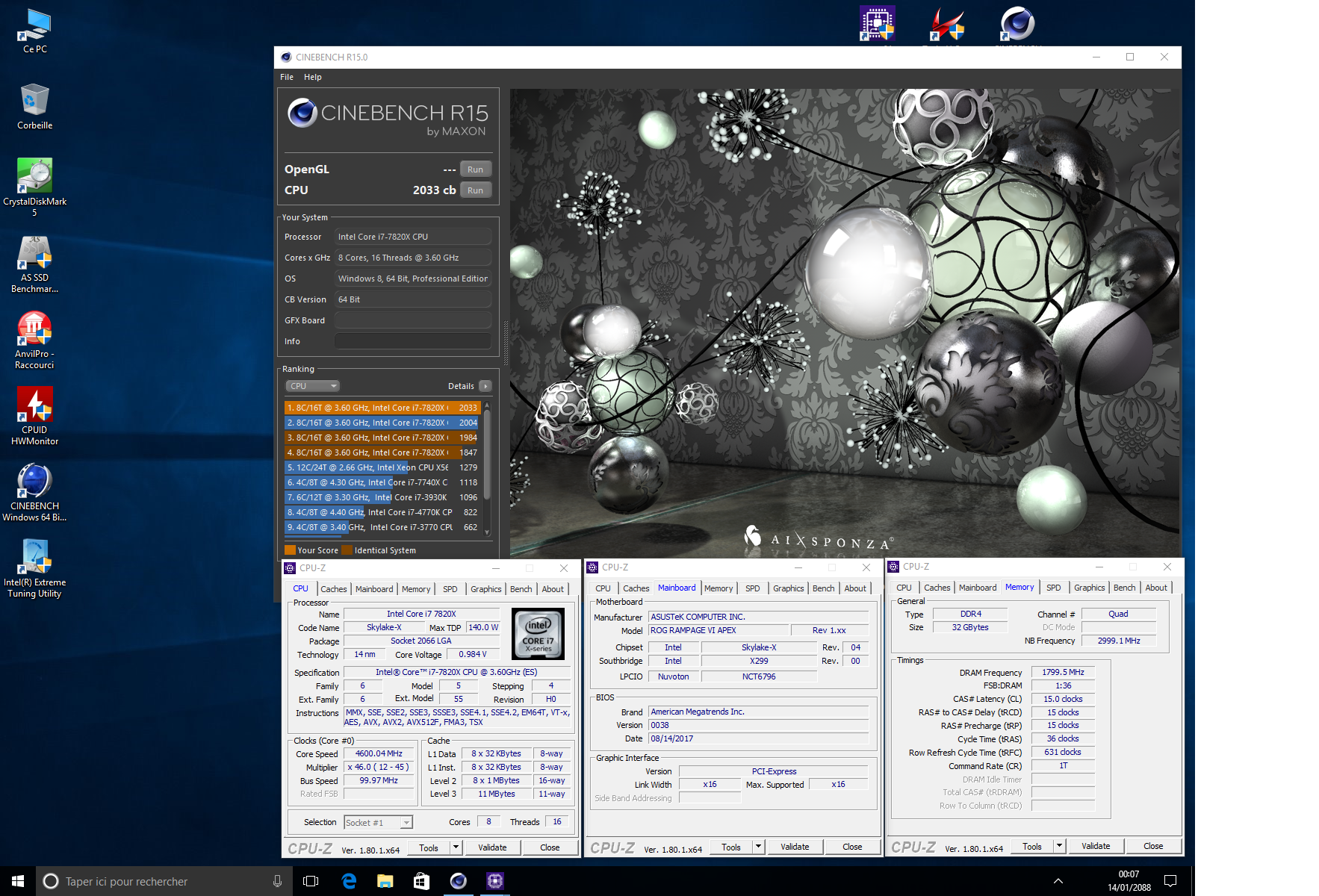Open Microsoft Edge from the taskbar
The image size is (1319, 896).
349,881
